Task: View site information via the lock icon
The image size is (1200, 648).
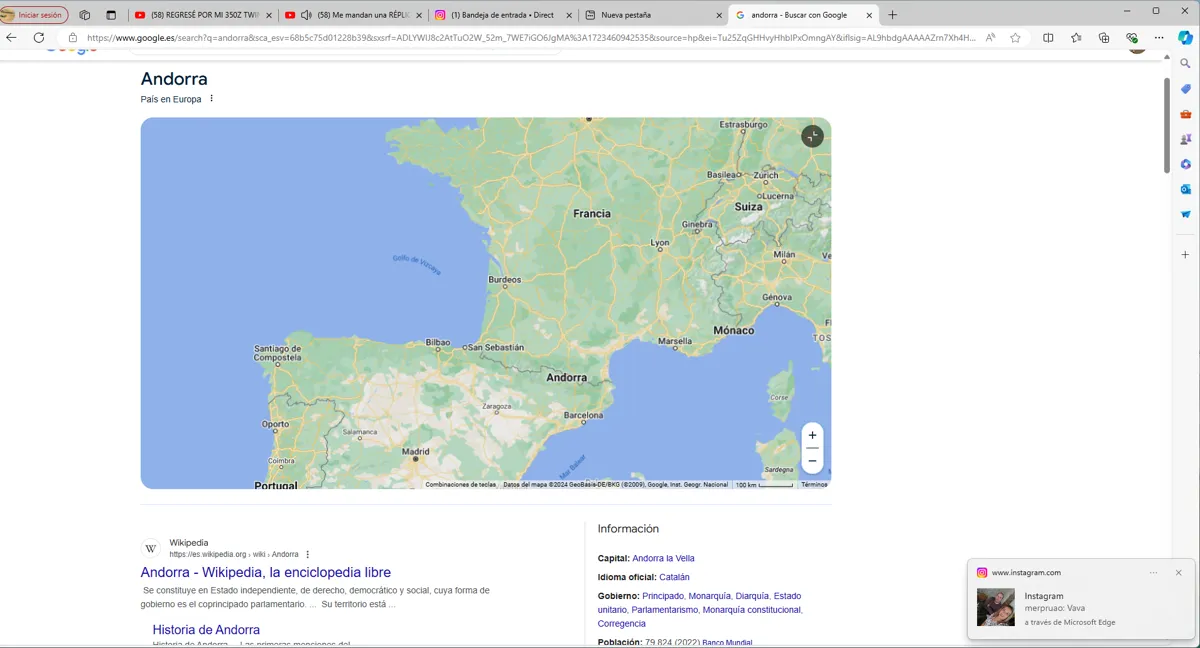Action: click(x=73, y=38)
